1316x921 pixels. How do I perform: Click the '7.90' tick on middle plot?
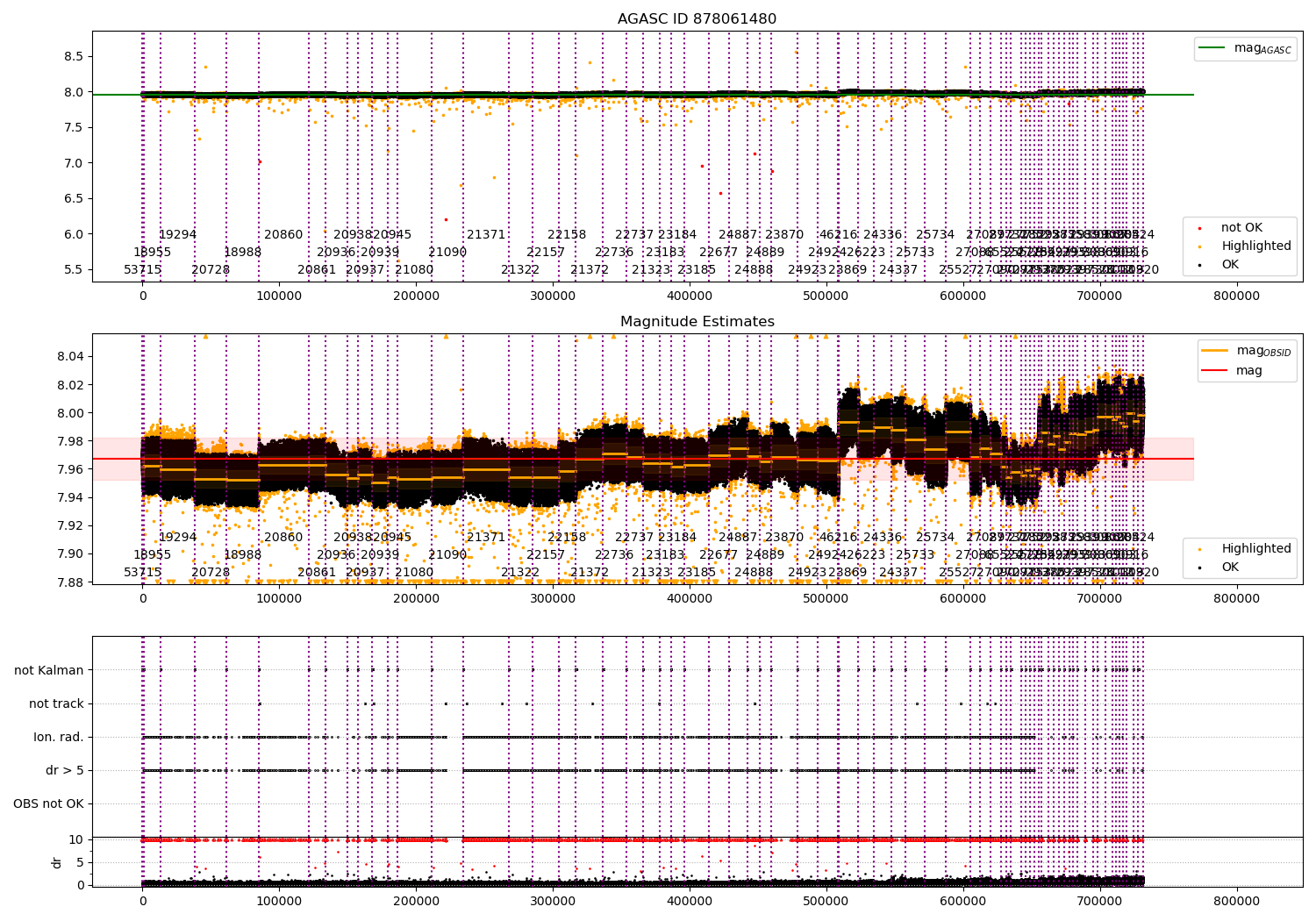pos(70,553)
